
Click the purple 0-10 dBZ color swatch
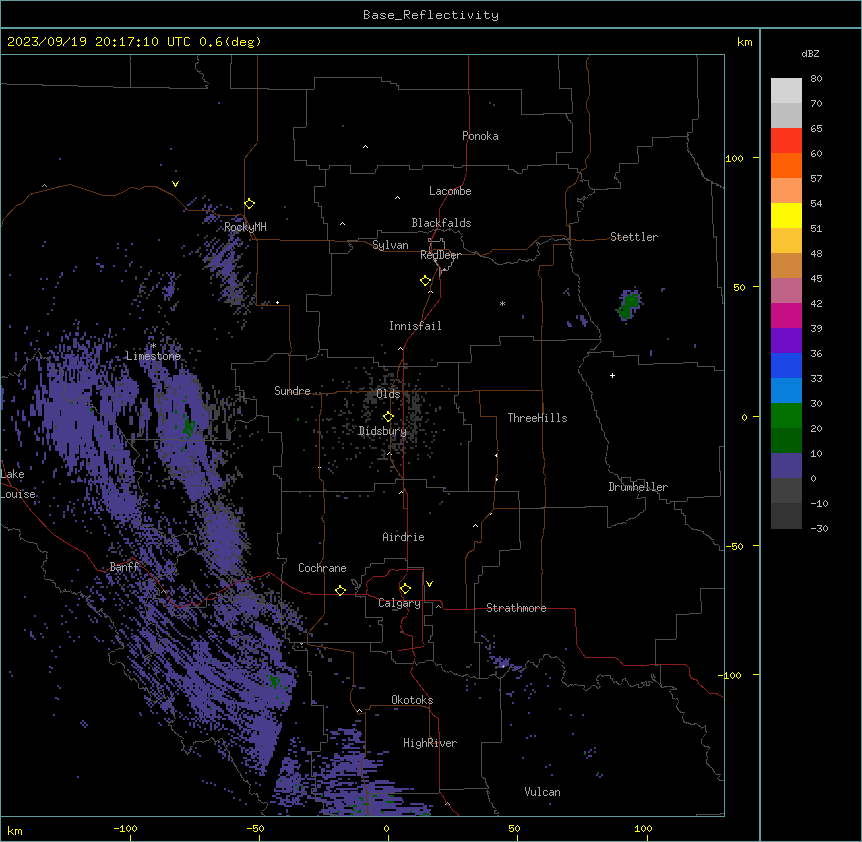coord(786,466)
